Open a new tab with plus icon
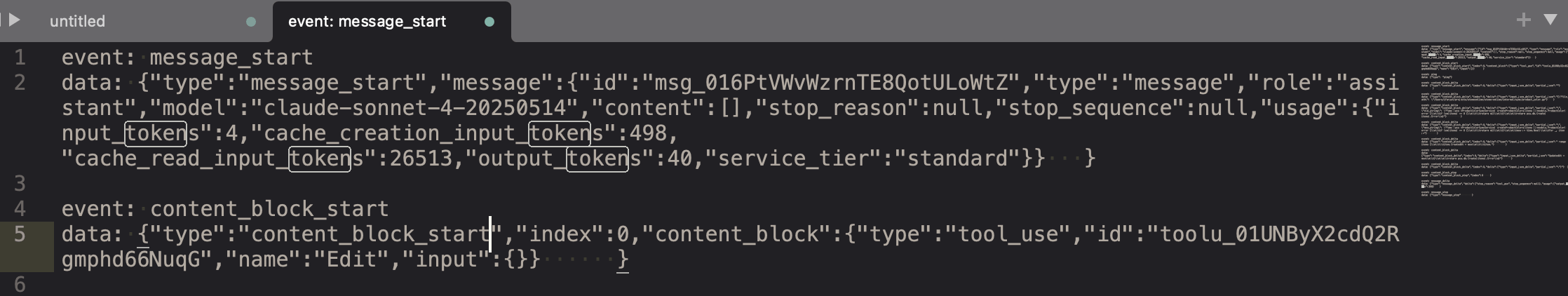 (x=1523, y=20)
